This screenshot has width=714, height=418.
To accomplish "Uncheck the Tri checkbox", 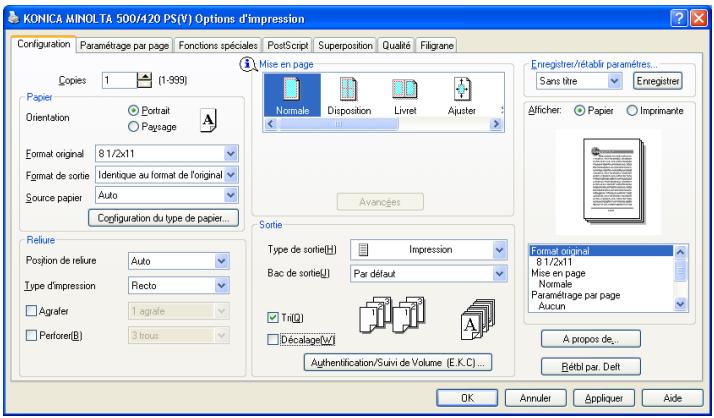I will [x=273, y=317].
